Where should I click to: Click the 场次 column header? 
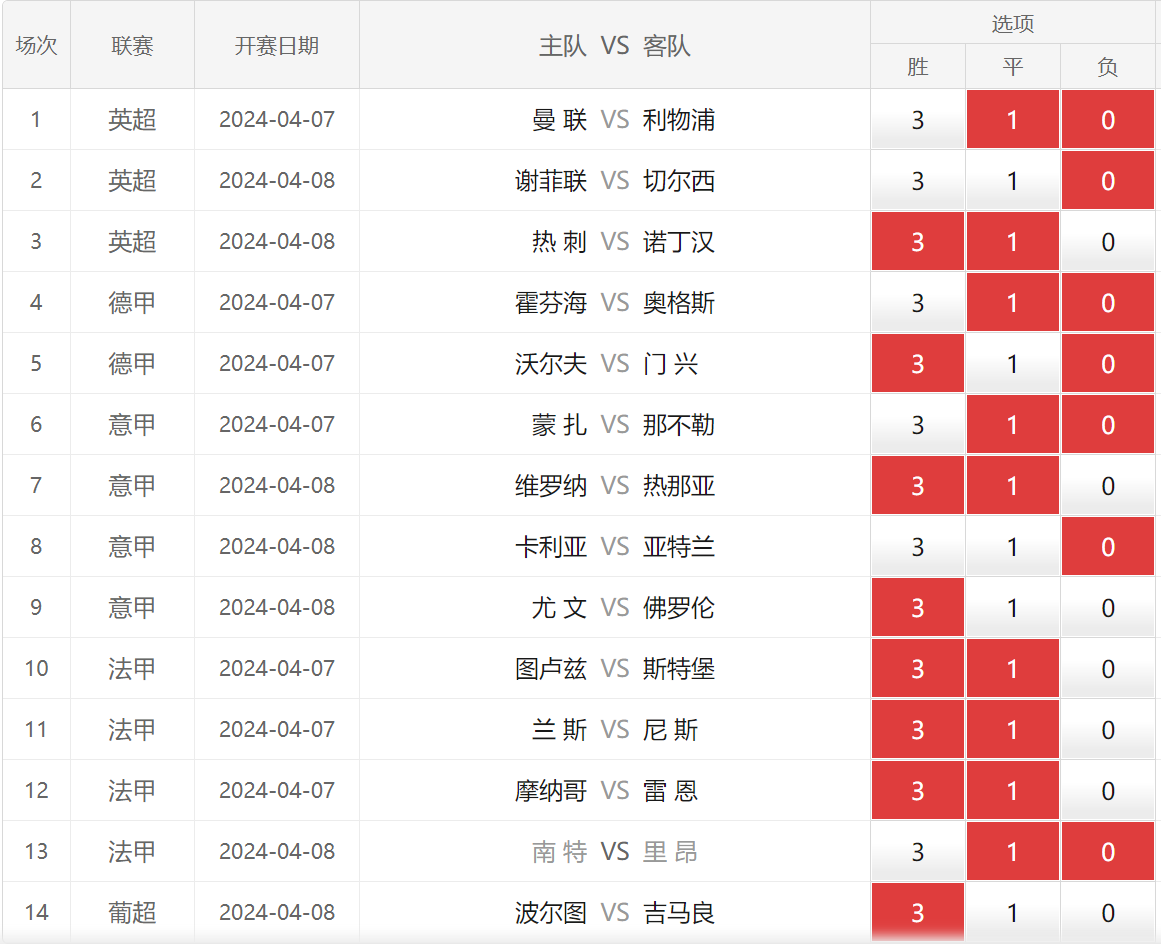coord(36,45)
